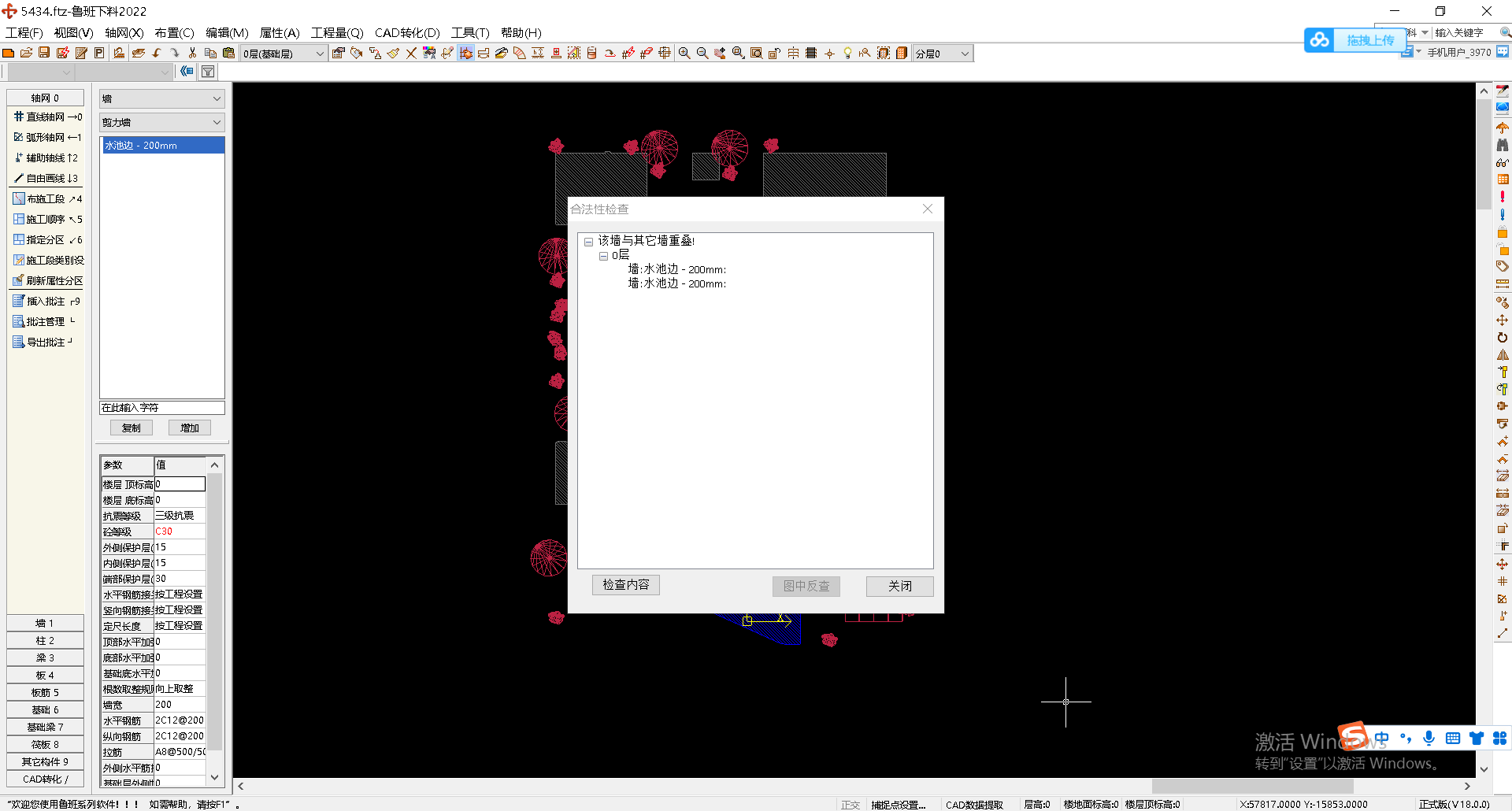The image size is (1512, 811).
Task: Click the scissors cut icon
Action: pyautogui.click(x=192, y=53)
